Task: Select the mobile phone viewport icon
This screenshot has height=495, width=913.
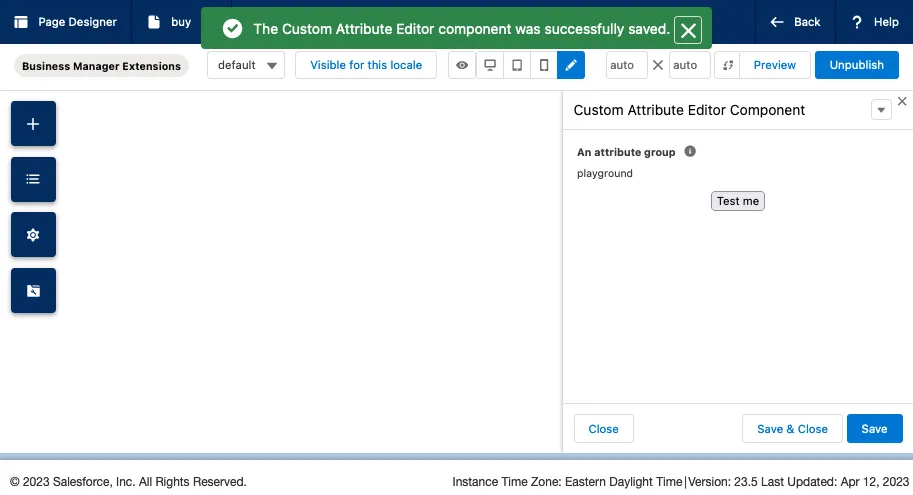Action: click(544, 65)
